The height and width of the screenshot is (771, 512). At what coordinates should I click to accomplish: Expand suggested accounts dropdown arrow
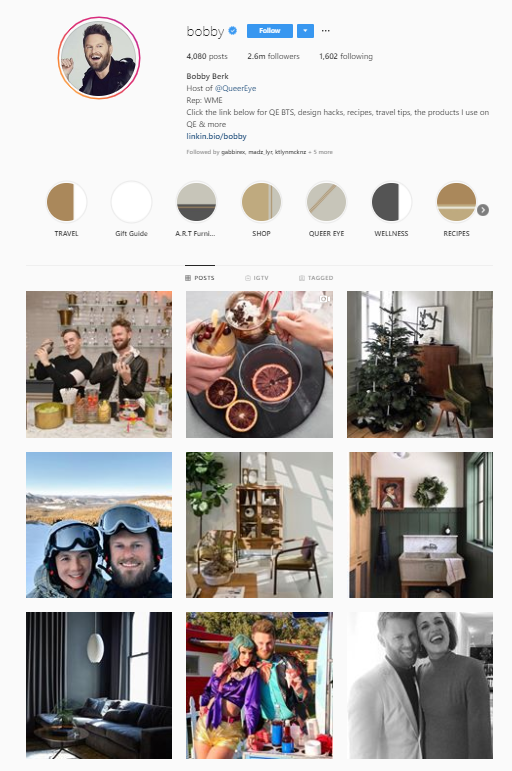click(305, 30)
